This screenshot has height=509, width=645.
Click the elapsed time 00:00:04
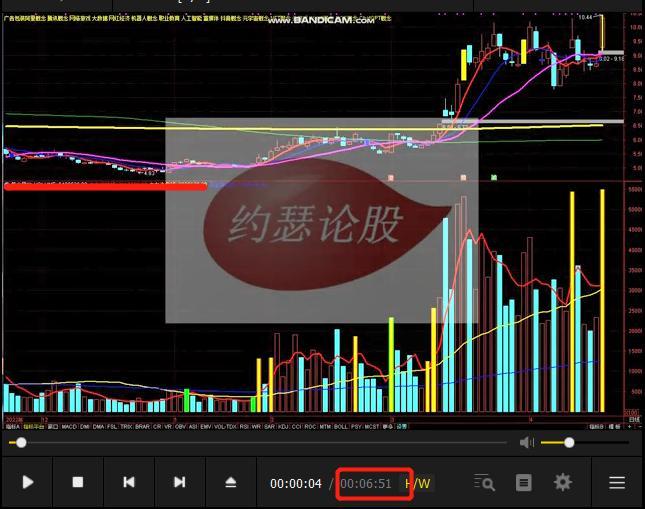[x=296, y=484]
